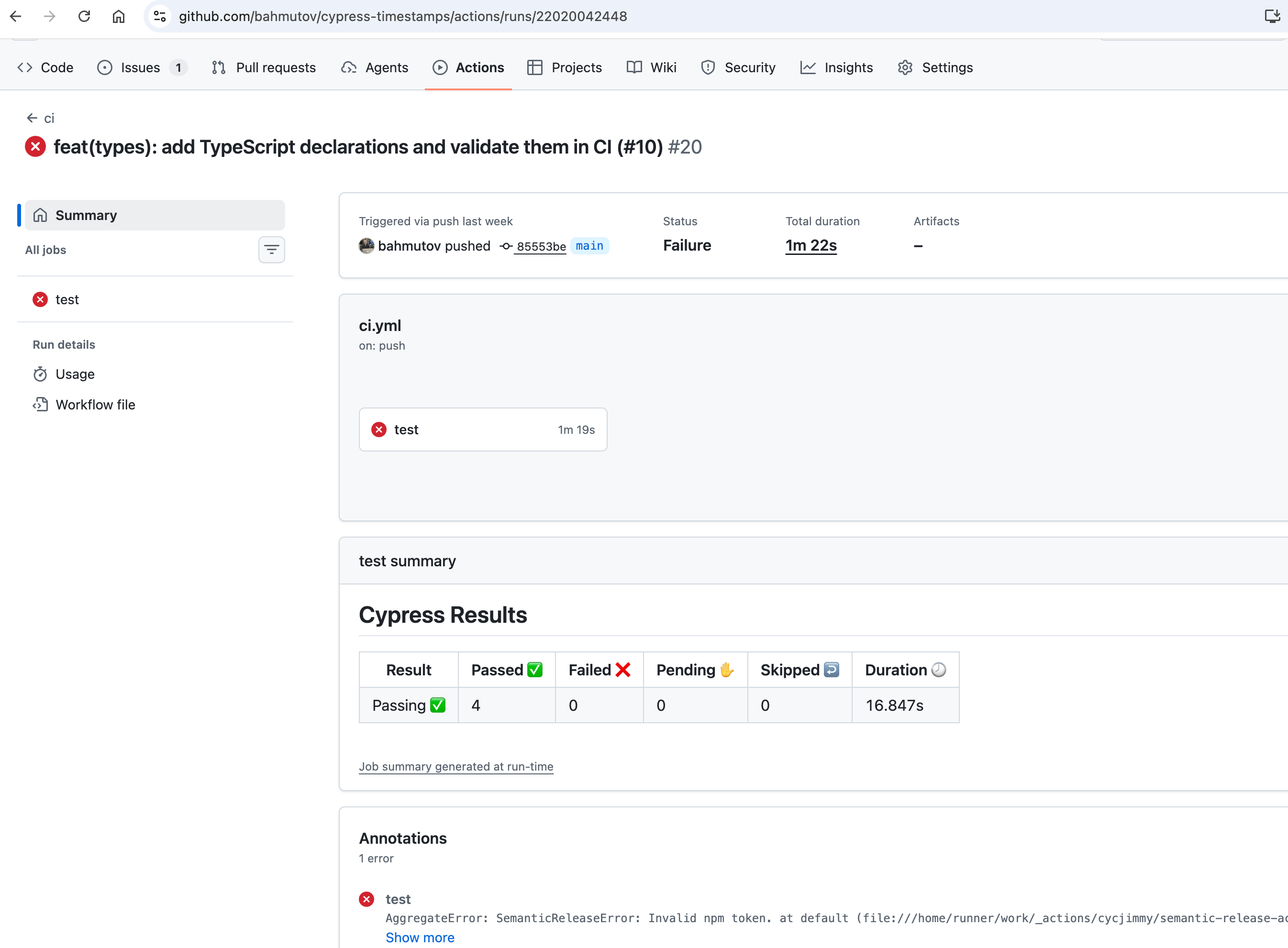Click the back arrow to return to ci
The image size is (1288, 948).
click(32, 118)
